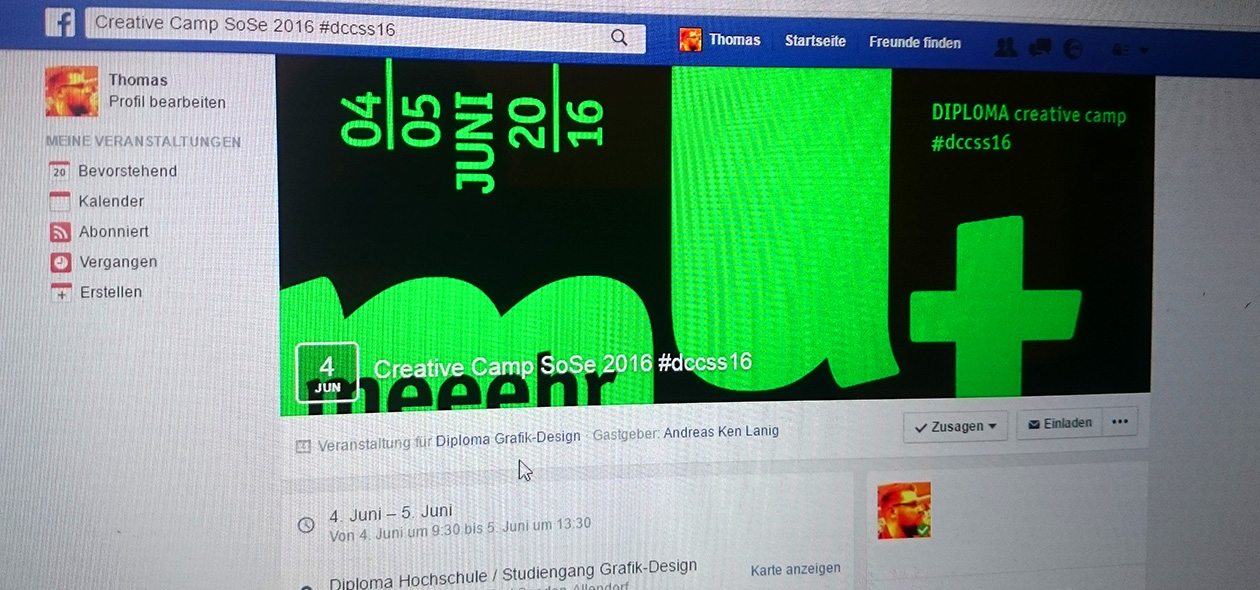This screenshot has height=590, width=1260.
Task: Click the Einladen button
Action: pos(1060,423)
